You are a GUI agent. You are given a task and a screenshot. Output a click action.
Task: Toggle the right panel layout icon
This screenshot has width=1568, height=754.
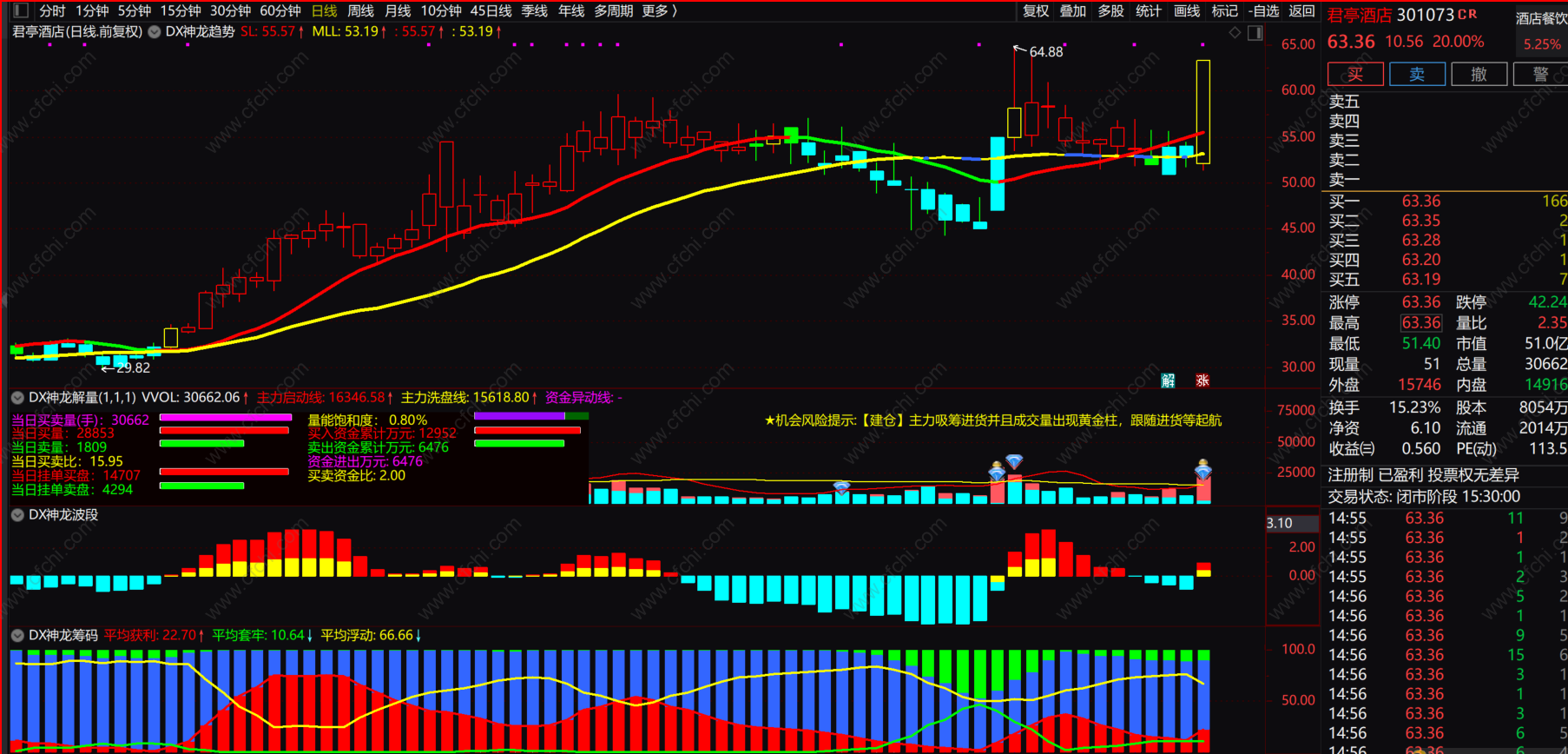(1255, 32)
